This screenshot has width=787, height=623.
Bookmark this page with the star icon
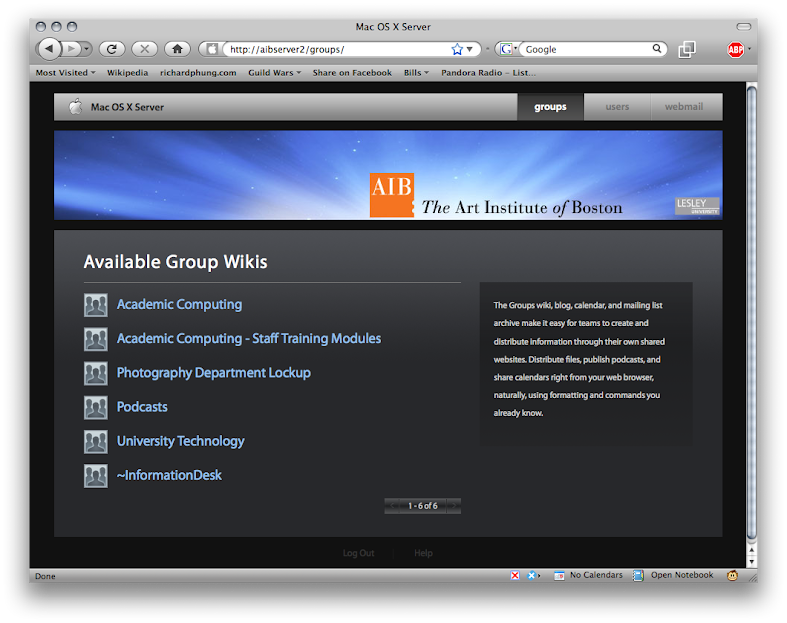(x=457, y=49)
